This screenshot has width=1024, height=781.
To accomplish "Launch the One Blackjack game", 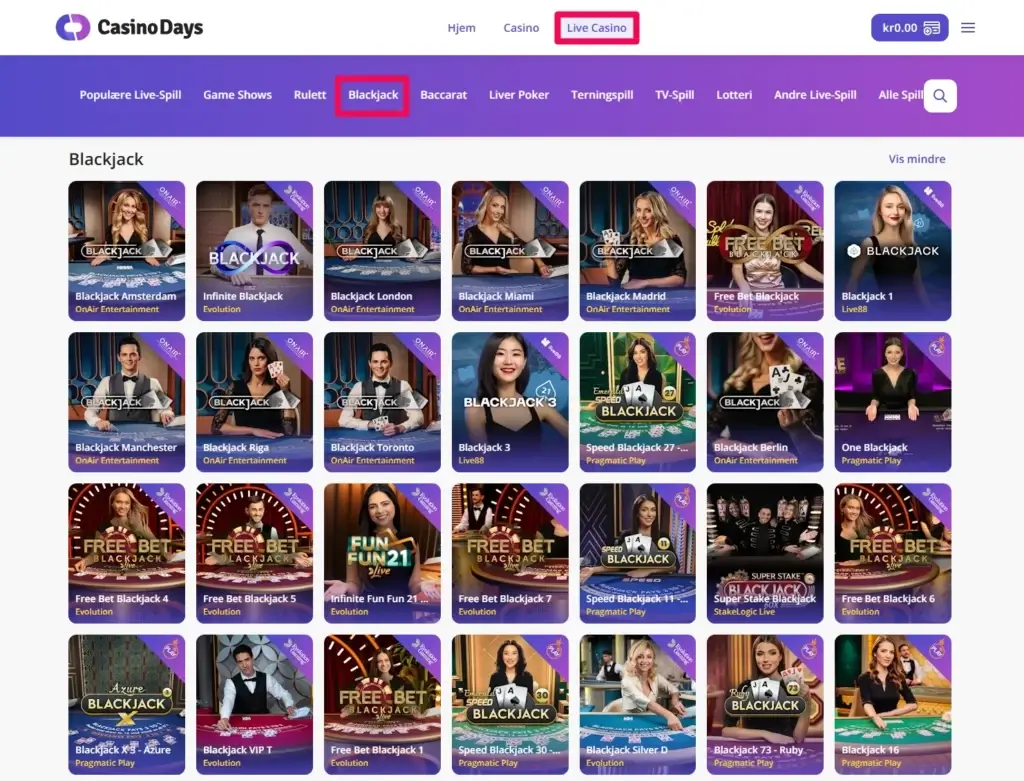I will [893, 402].
